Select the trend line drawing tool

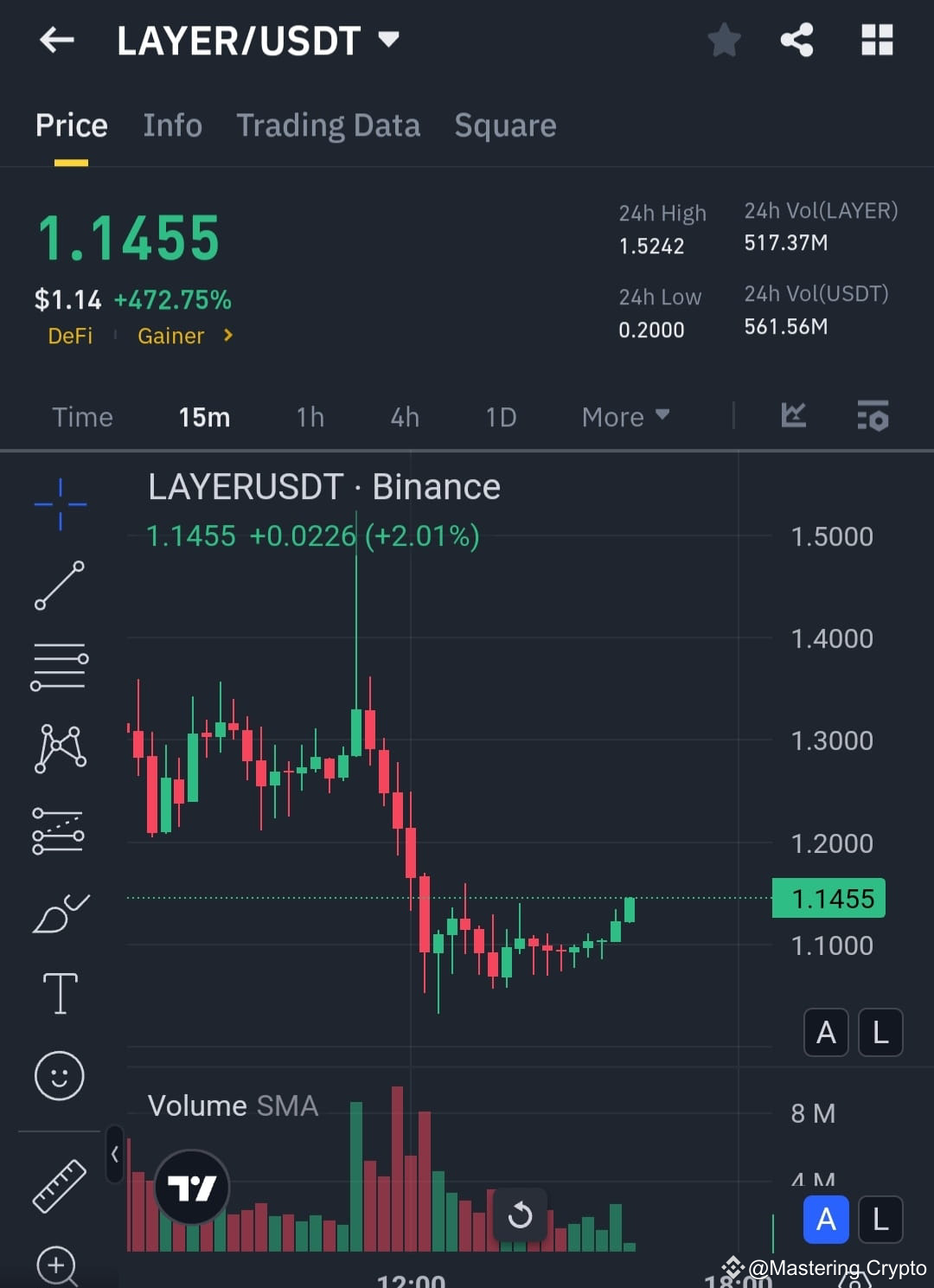coord(60,586)
